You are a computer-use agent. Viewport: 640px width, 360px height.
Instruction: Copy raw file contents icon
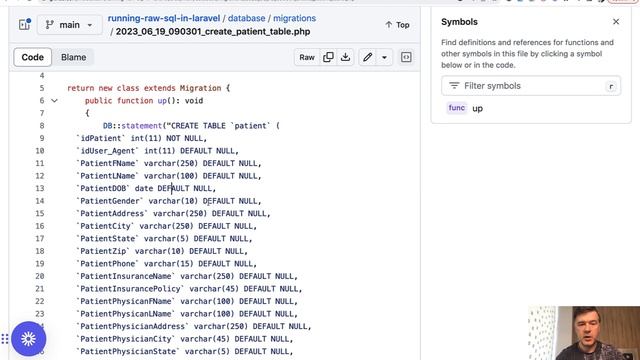click(328, 57)
